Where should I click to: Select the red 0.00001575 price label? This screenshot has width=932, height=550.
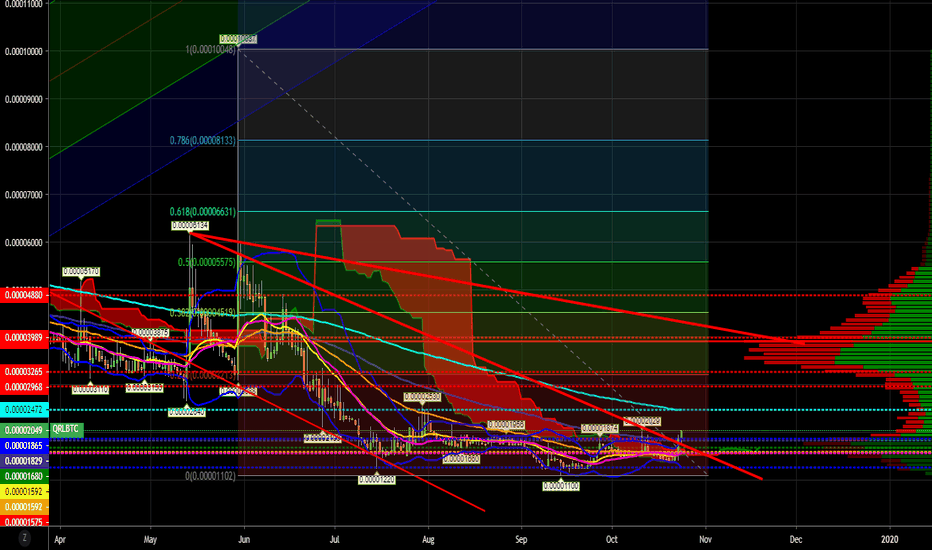pyautogui.click(x=24, y=521)
